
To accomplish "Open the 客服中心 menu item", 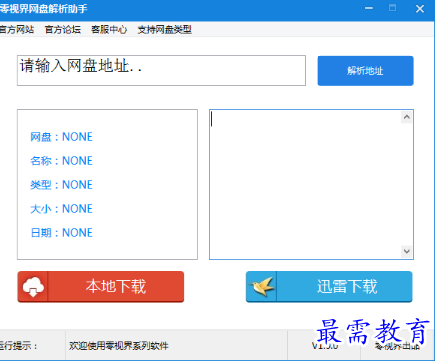I will pos(109,30).
